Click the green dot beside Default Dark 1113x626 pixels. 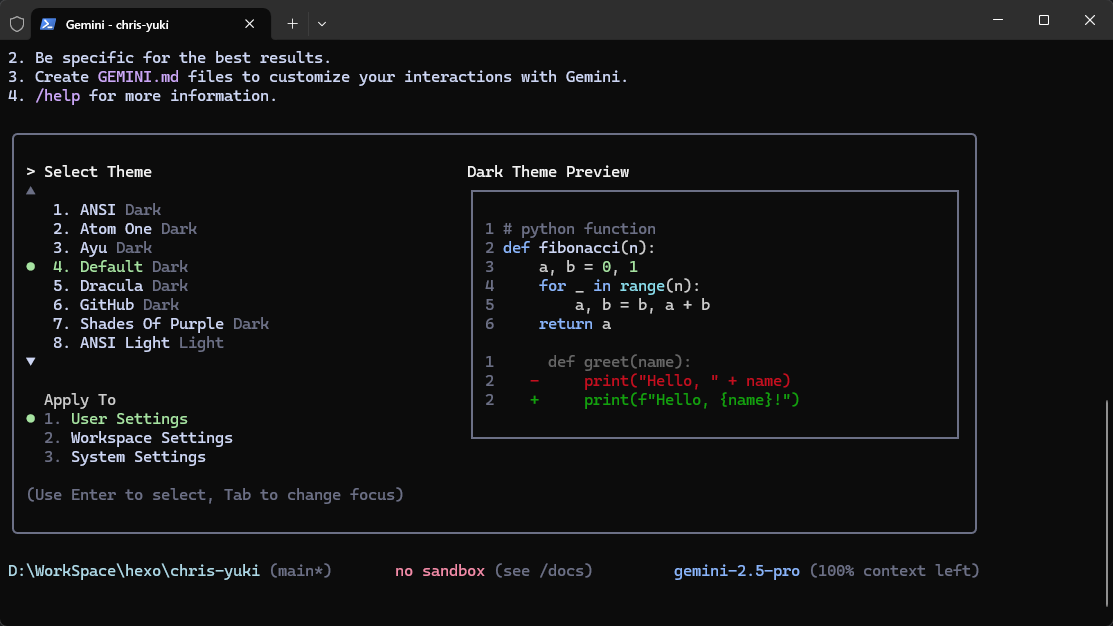[31, 267]
